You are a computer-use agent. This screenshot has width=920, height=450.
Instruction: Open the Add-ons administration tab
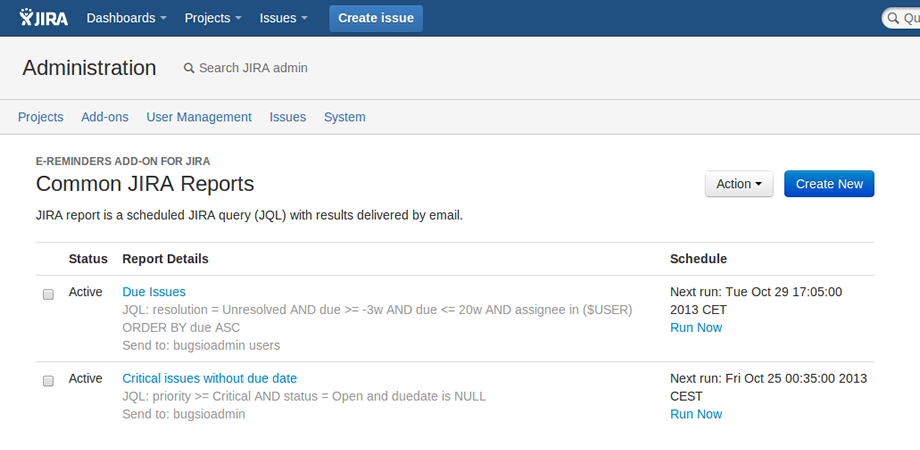104,117
